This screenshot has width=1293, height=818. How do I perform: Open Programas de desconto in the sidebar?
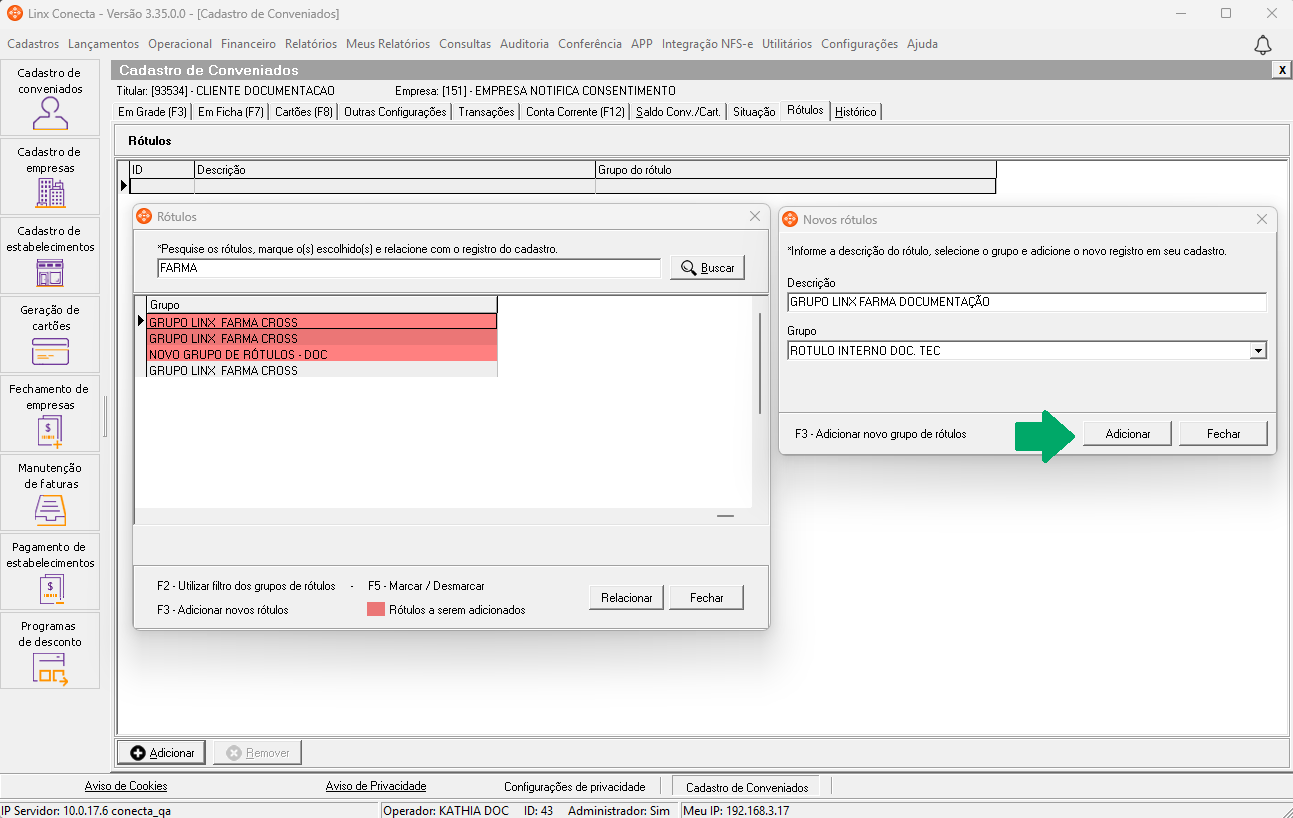click(x=50, y=651)
